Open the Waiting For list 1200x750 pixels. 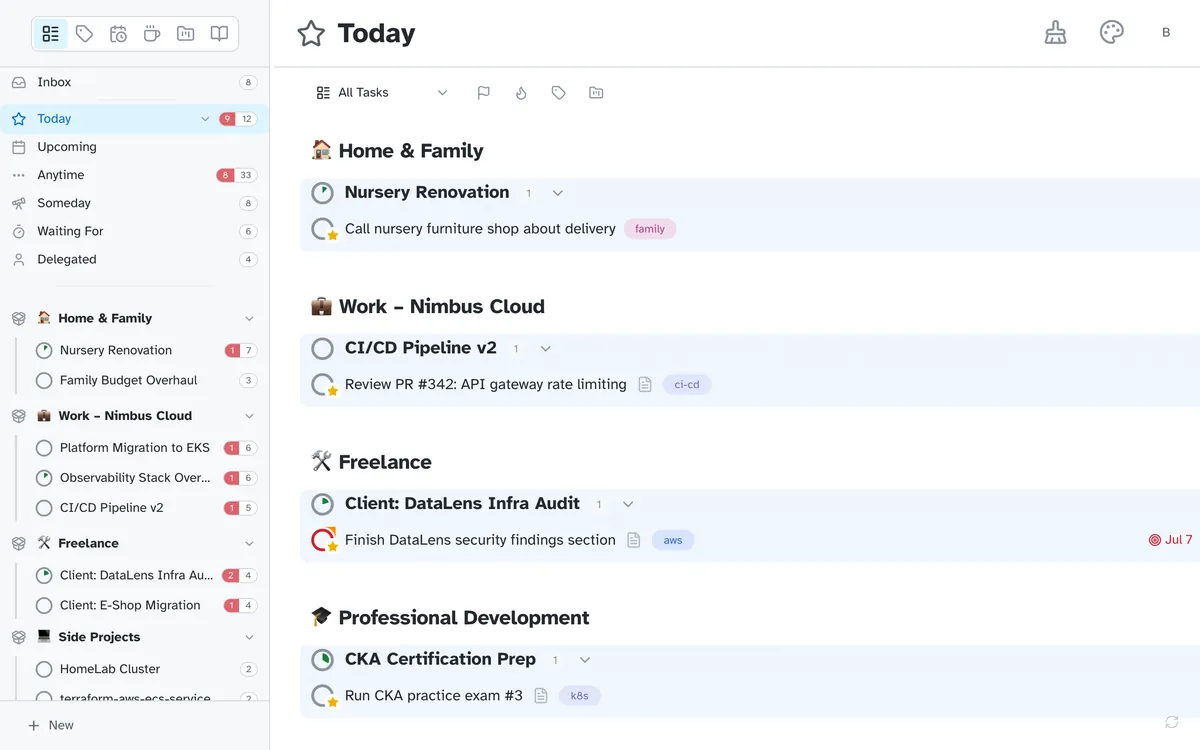134,231
